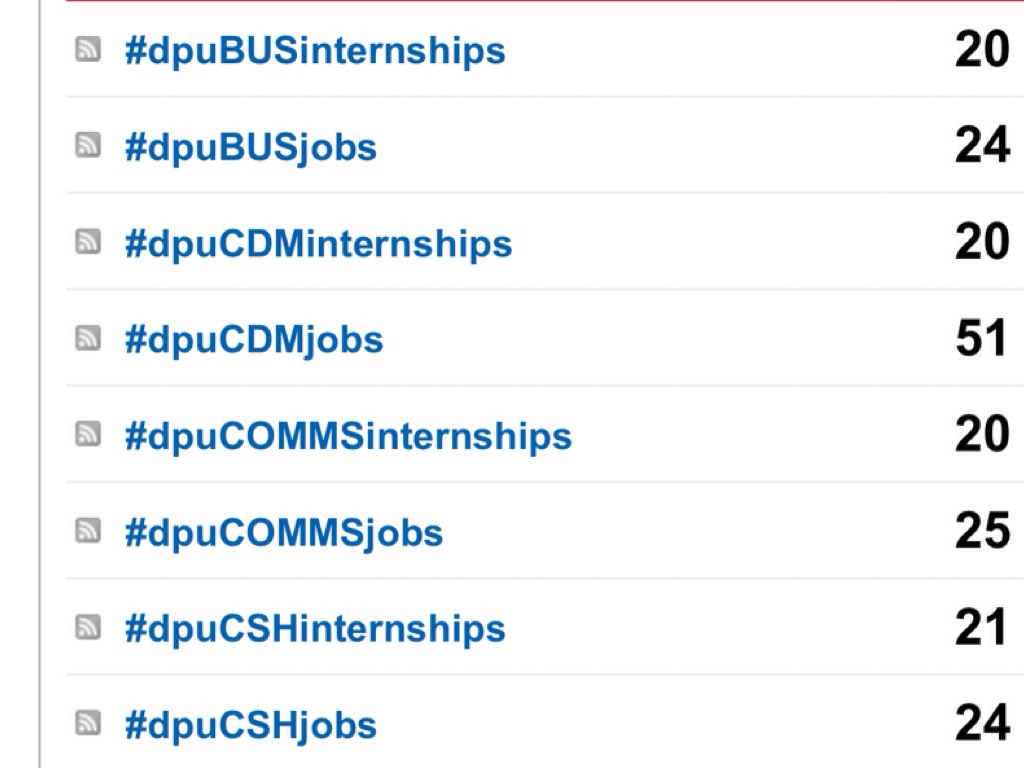Click the count 24 beside #dpuBUSjobs
The image size is (1024, 768).
click(981, 146)
